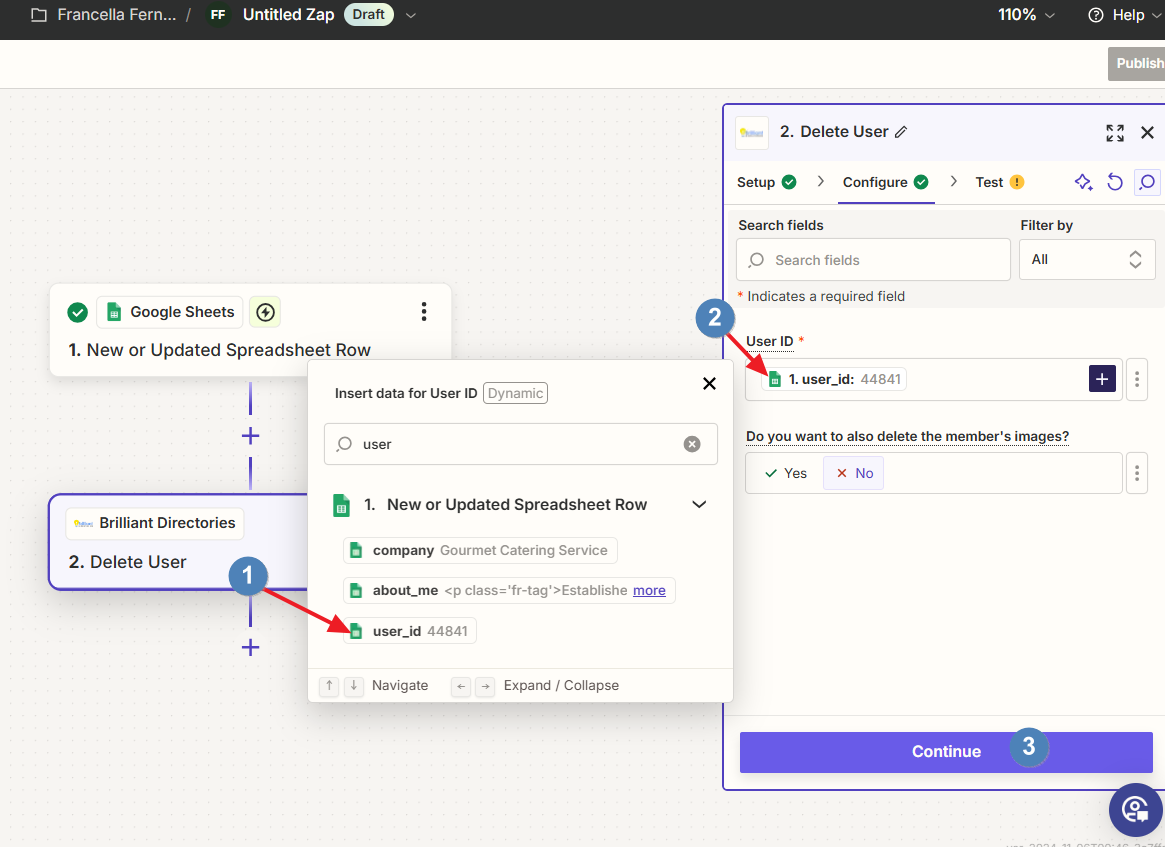This screenshot has width=1165, height=847.
Task: Select Yes for deleting member's images
Action: 786,473
